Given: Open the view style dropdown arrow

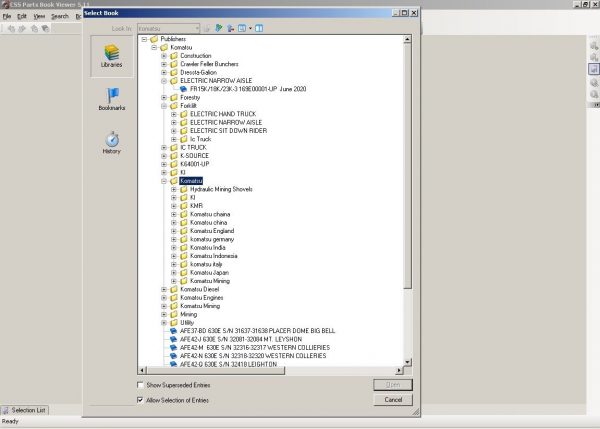Looking at the screenshot, I should pos(250,28).
